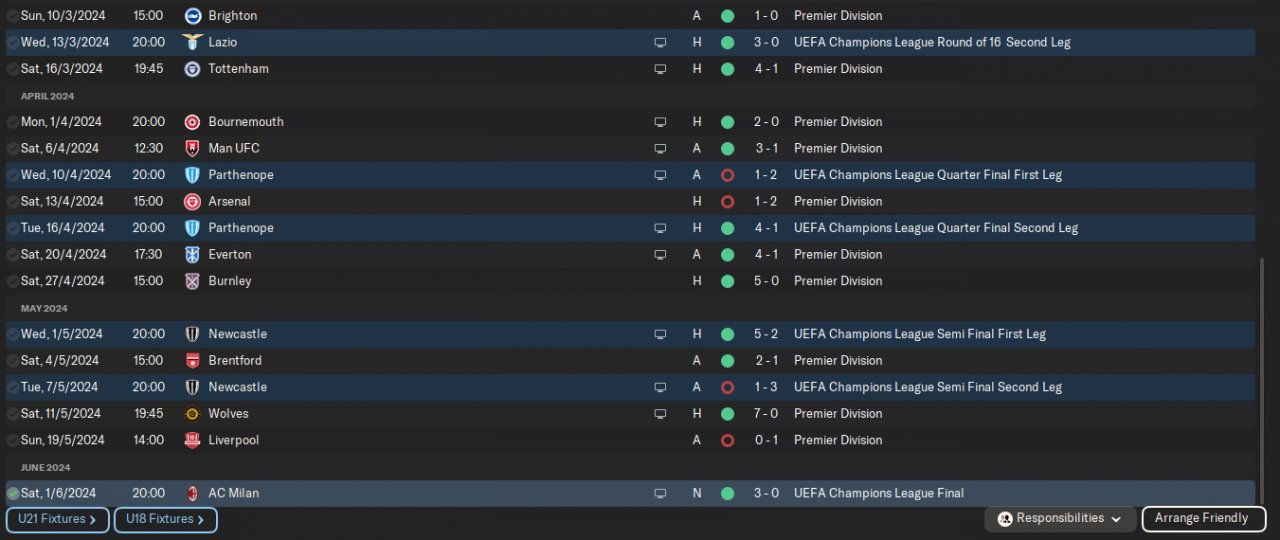The width and height of the screenshot is (1280, 540).
Task: Toggle the checkmark next to Sat, 27/4/2024
Action: coord(13,281)
